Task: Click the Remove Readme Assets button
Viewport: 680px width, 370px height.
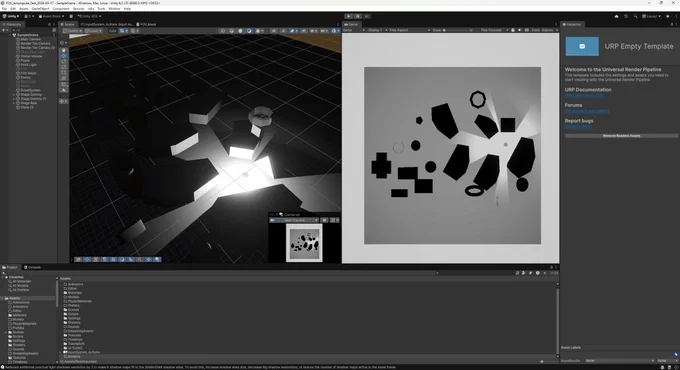Action: tap(621, 136)
